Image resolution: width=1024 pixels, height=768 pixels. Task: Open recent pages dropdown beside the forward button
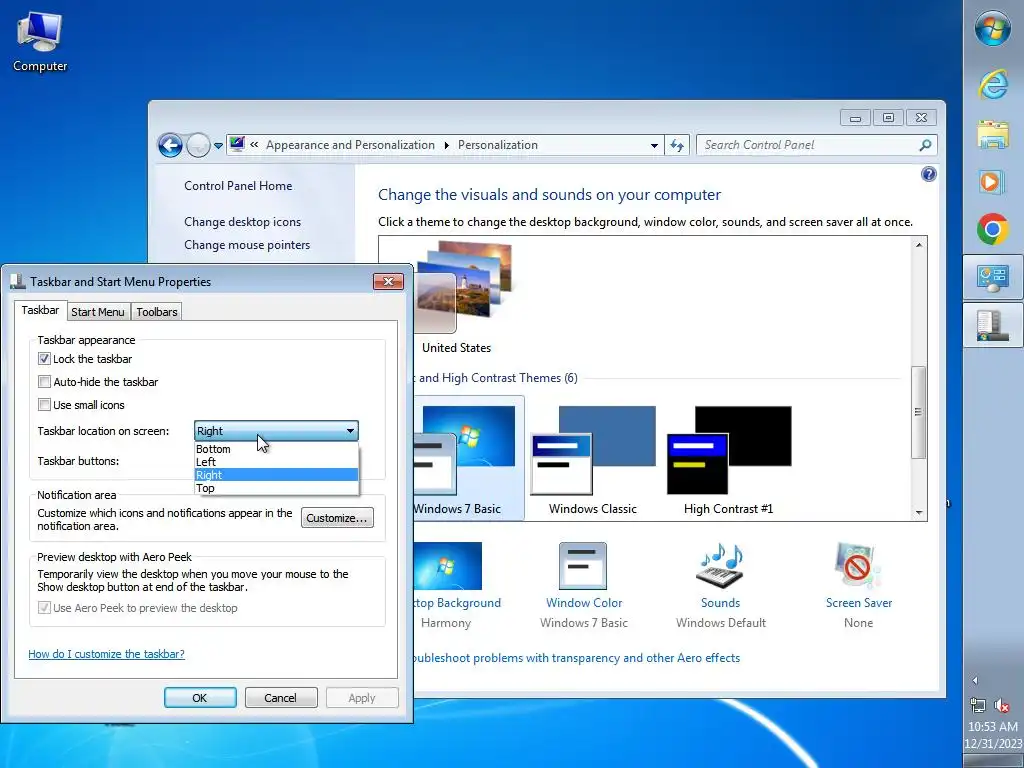[218, 146]
